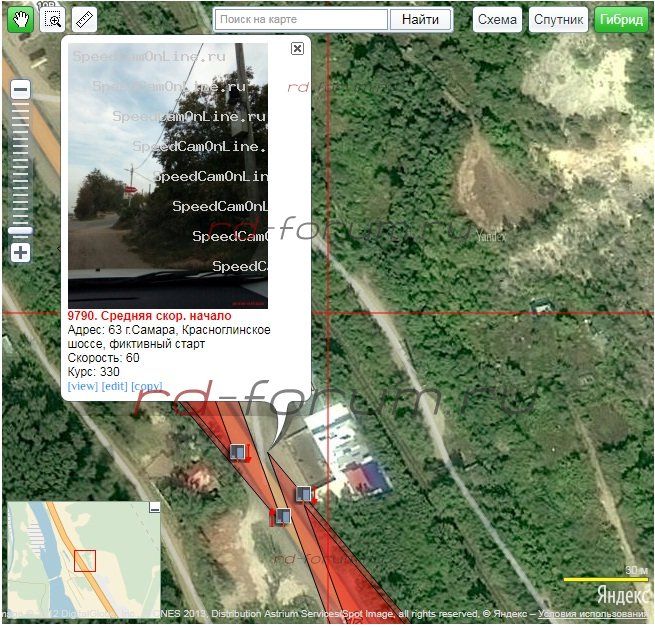The height and width of the screenshot is (627, 655).
Task: Switch map to Спутник view
Action: coord(558,20)
